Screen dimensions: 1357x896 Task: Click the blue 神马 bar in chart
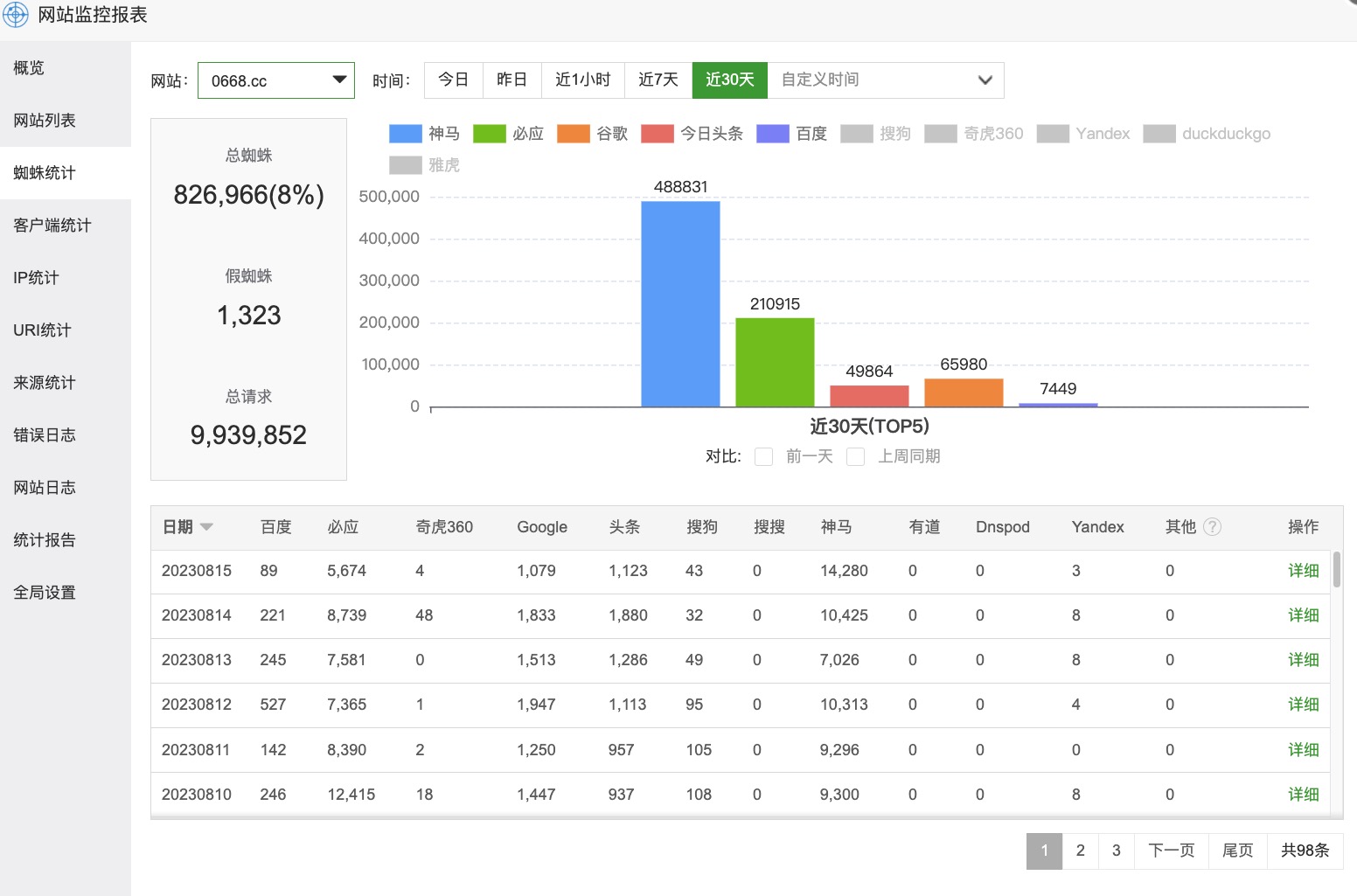(680, 304)
